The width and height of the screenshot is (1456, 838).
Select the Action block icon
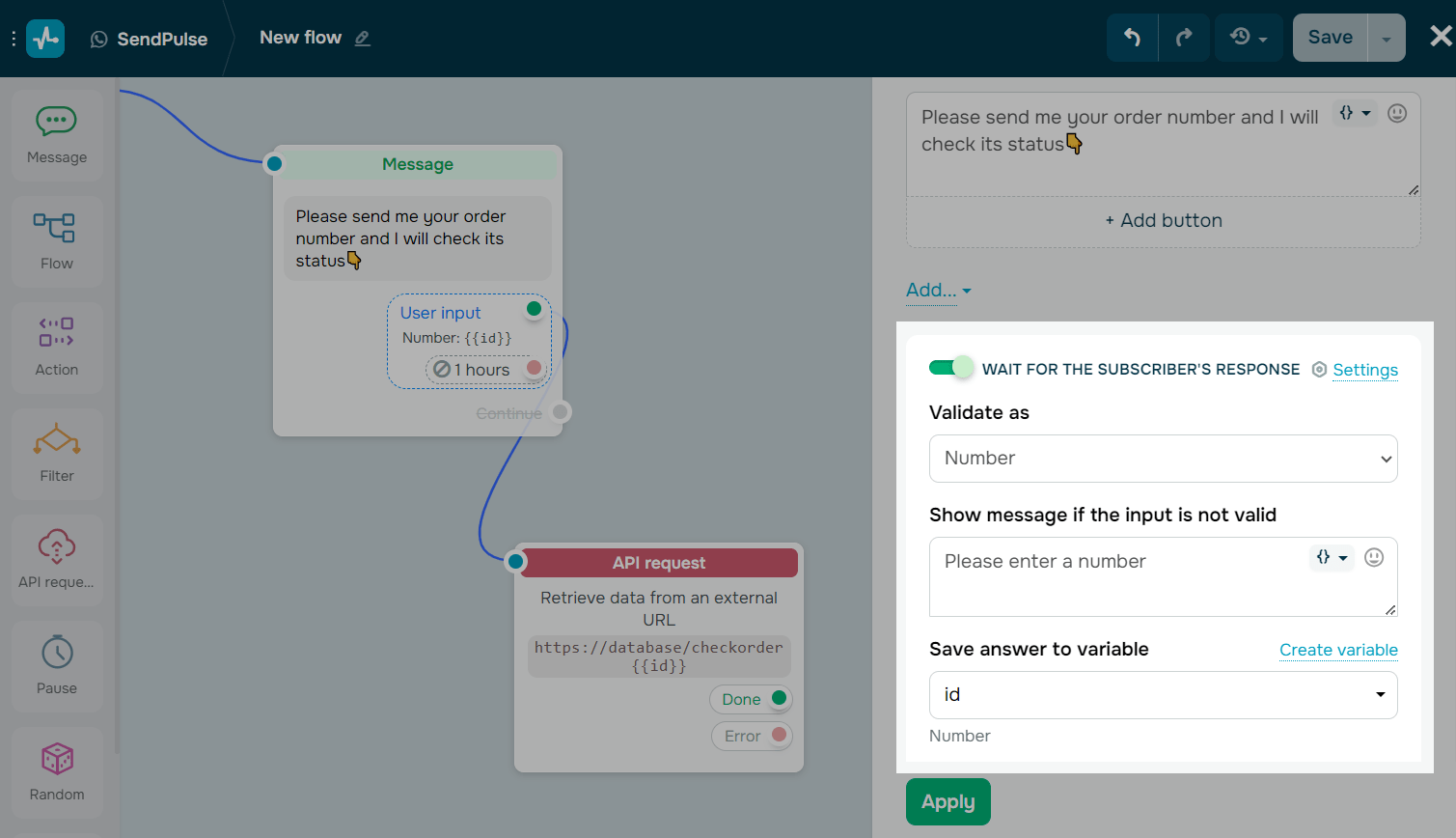click(x=56, y=347)
